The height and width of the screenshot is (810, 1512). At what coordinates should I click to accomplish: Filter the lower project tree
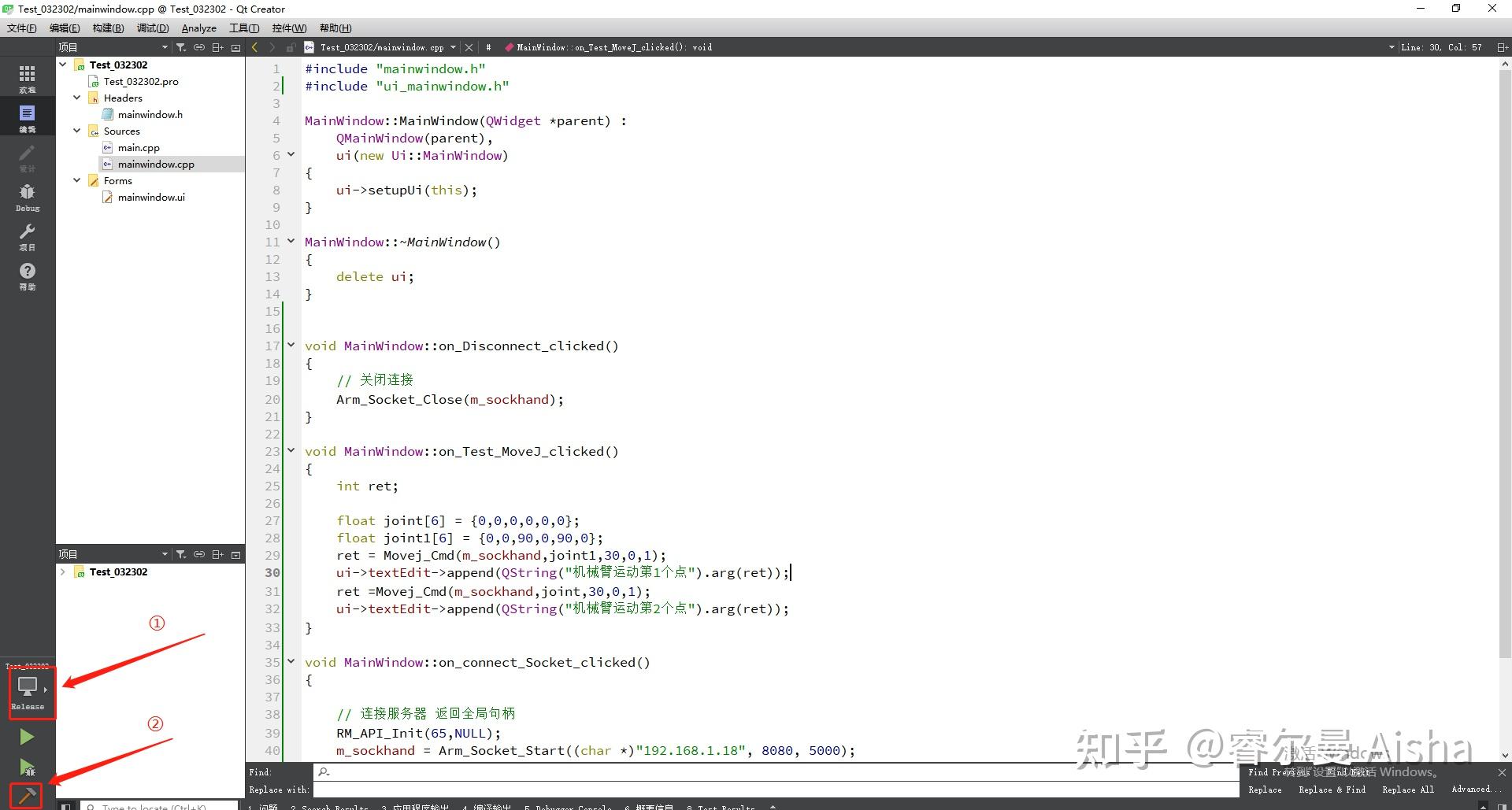pos(181,554)
